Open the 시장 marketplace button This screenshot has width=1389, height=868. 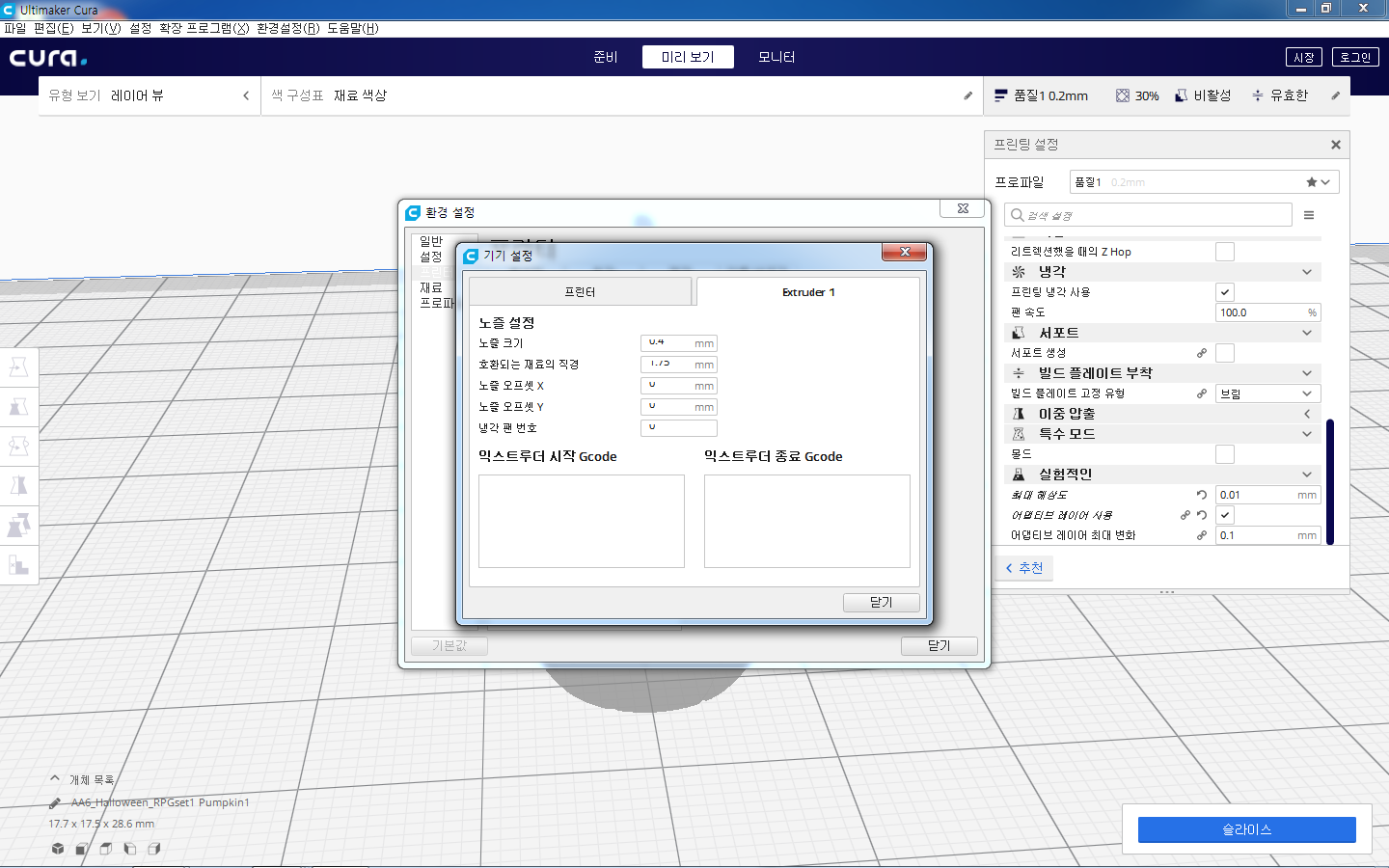point(1304,57)
